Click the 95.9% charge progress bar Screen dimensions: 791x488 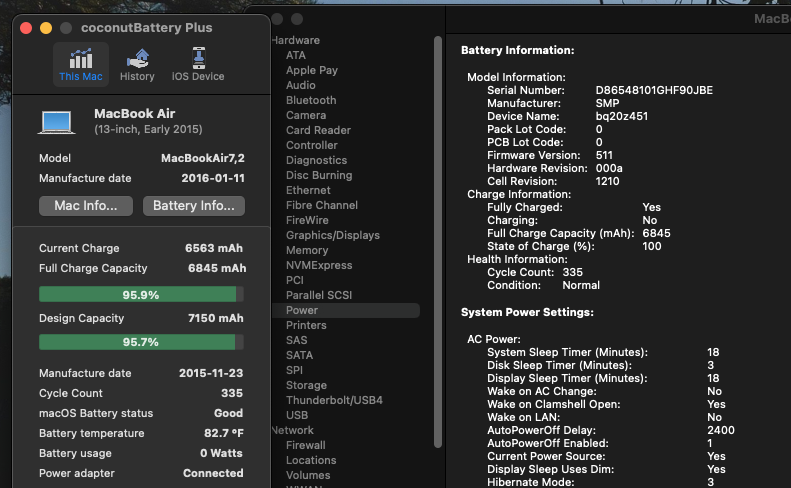point(141,294)
